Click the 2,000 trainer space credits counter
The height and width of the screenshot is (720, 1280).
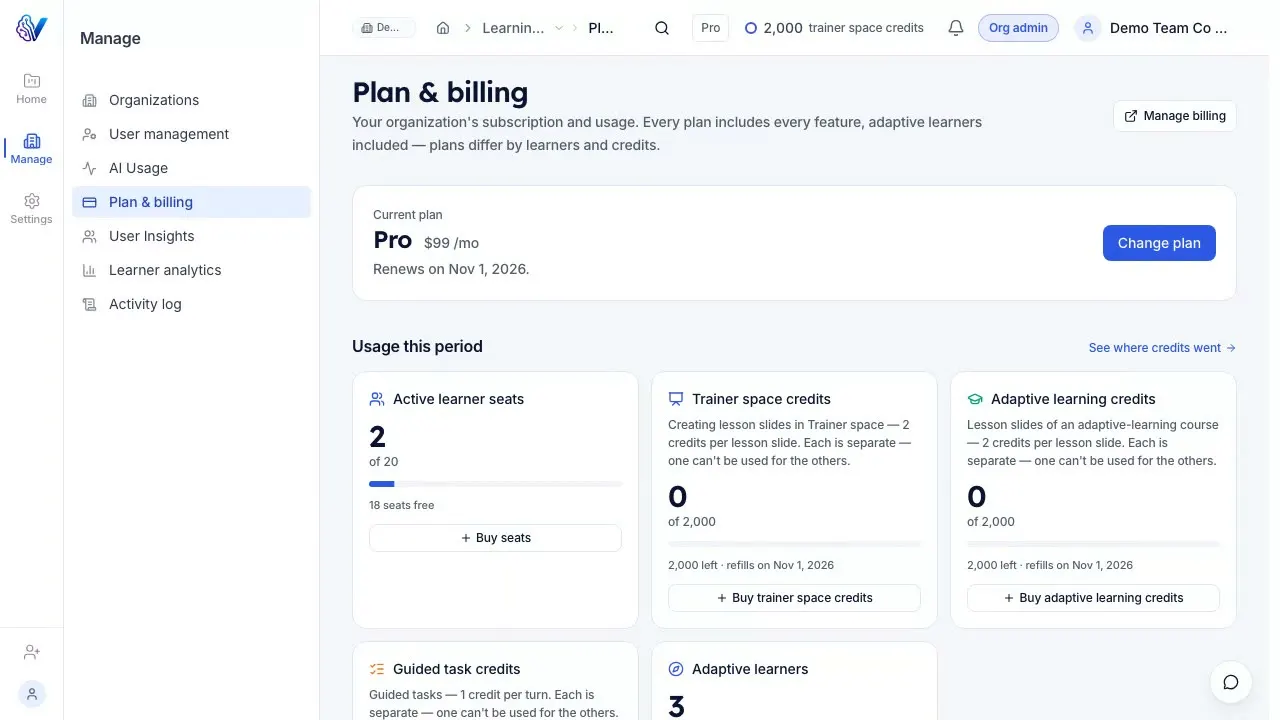tap(834, 28)
